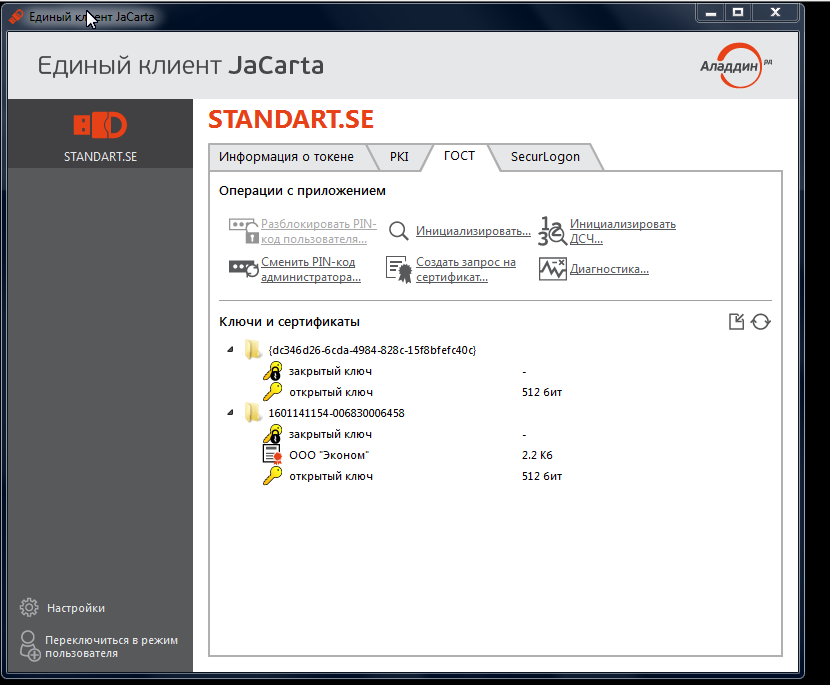Click the Инициализировать ДСЧ numbers icon
The width and height of the screenshot is (830, 685).
click(553, 231)
